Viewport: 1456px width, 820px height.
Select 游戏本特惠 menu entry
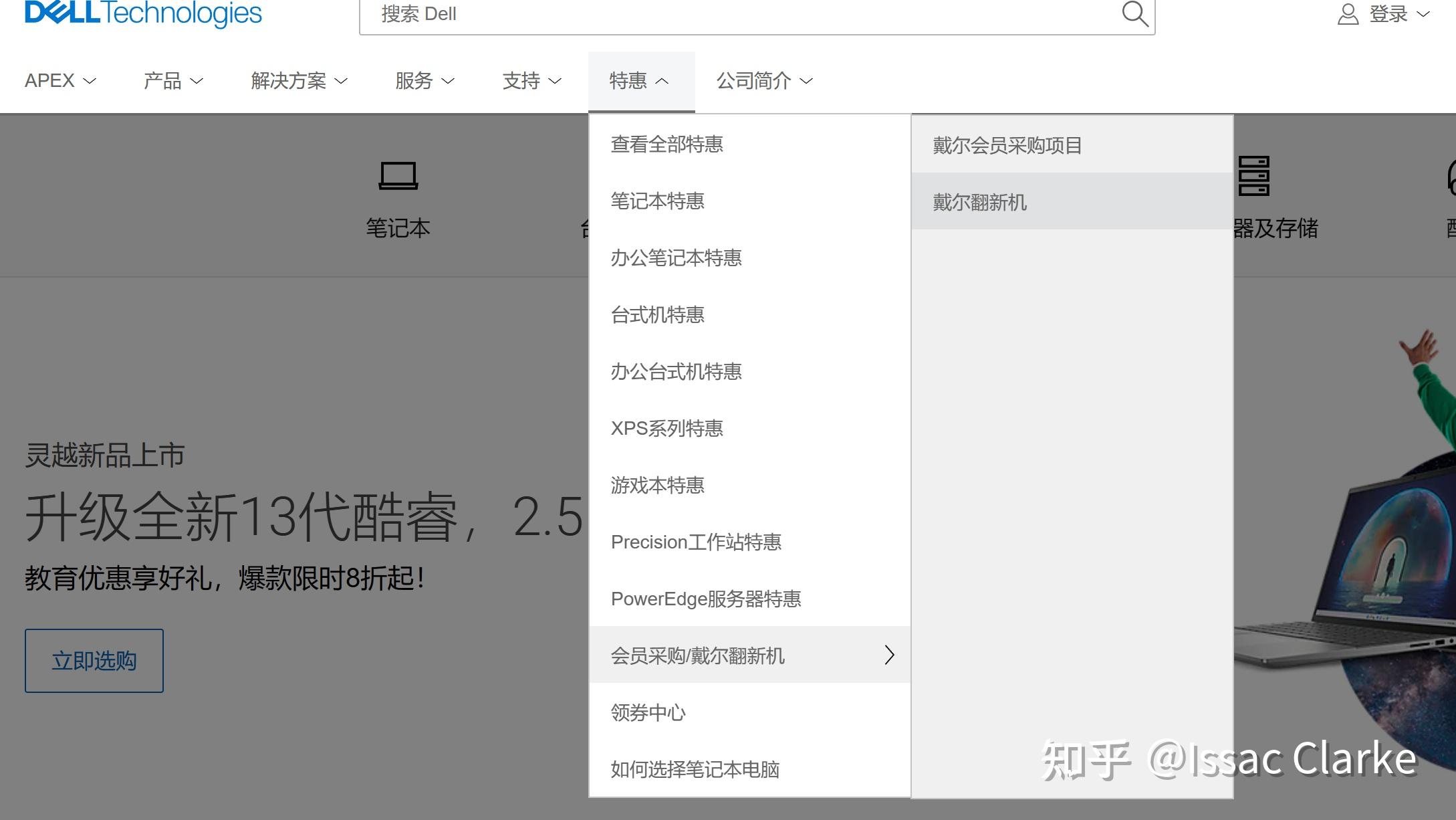click(x=657, y=486)
